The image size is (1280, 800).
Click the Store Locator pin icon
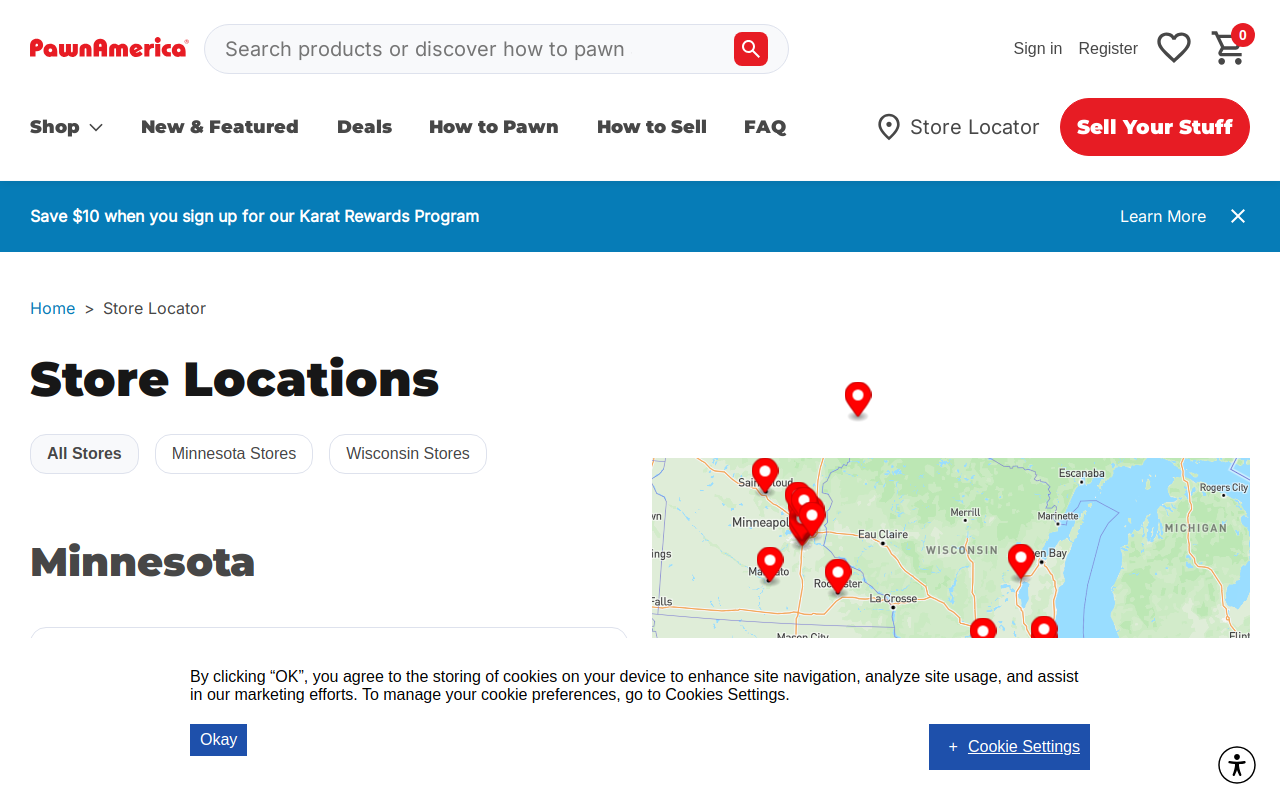pos(888,127)
